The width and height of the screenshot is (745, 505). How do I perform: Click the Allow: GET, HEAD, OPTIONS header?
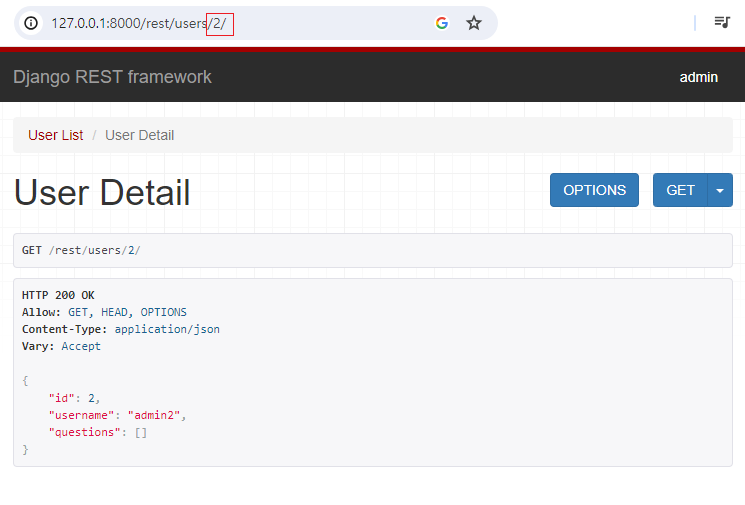(104, 312)
